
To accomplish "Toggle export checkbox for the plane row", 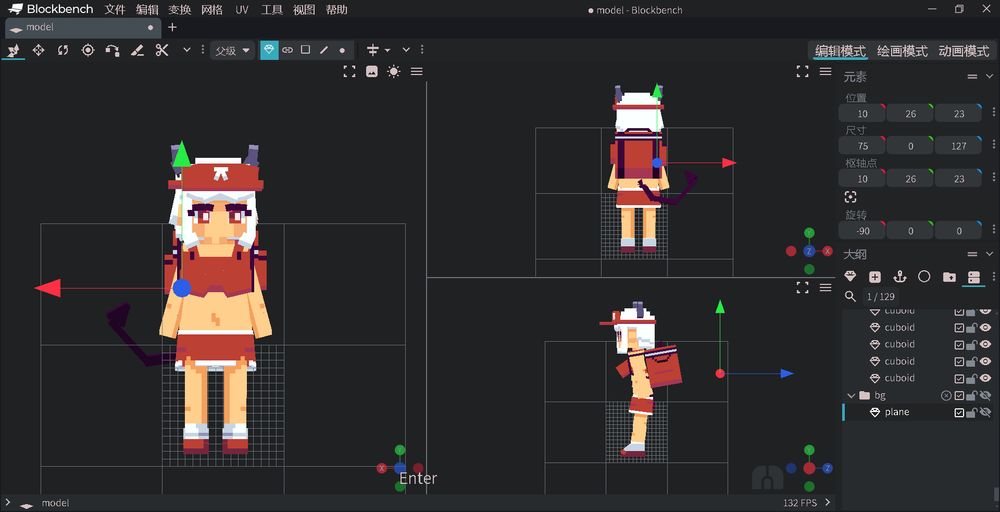I will 959,413.
